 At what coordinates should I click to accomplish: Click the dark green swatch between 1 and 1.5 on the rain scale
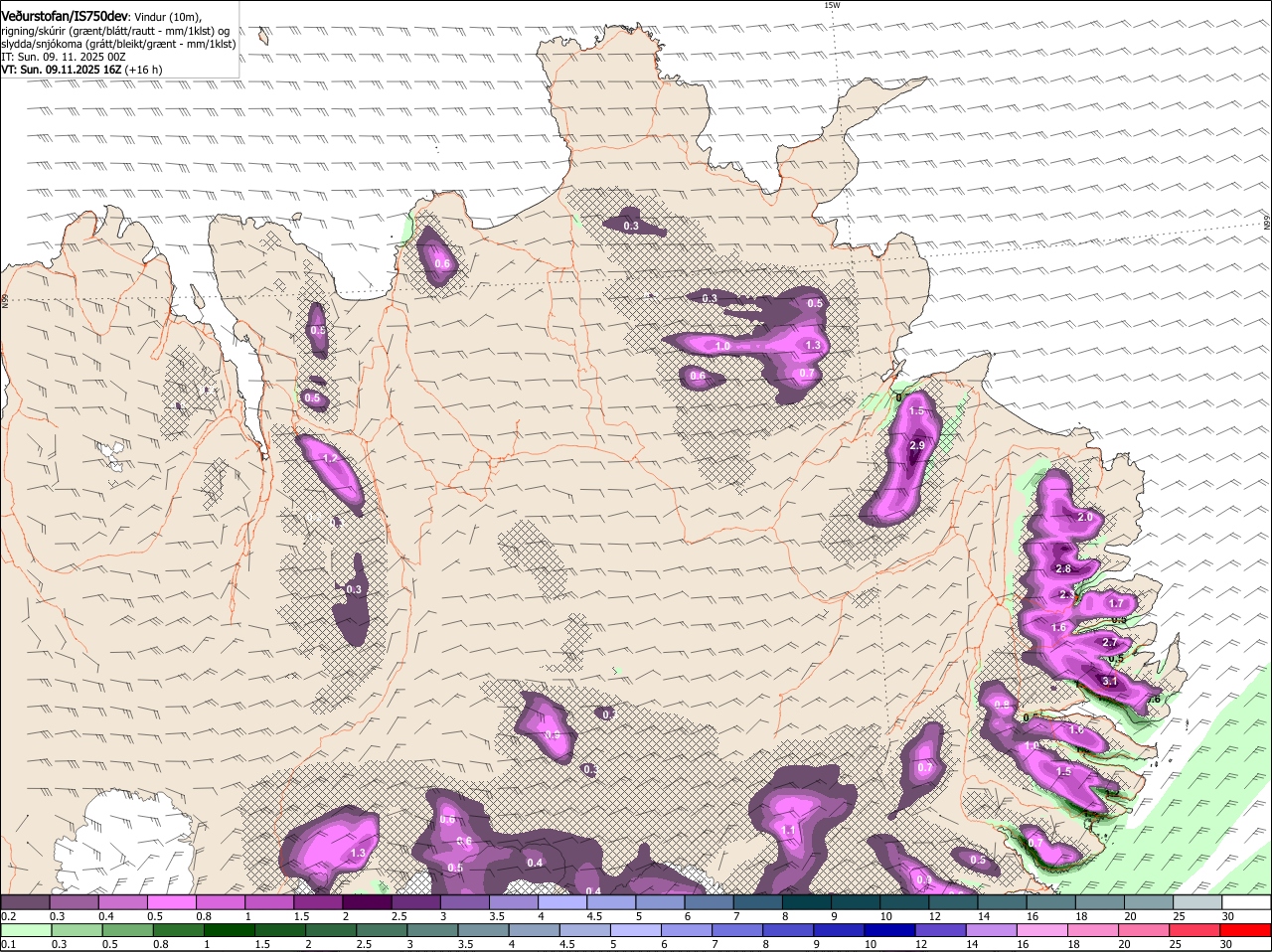(229, 930)
